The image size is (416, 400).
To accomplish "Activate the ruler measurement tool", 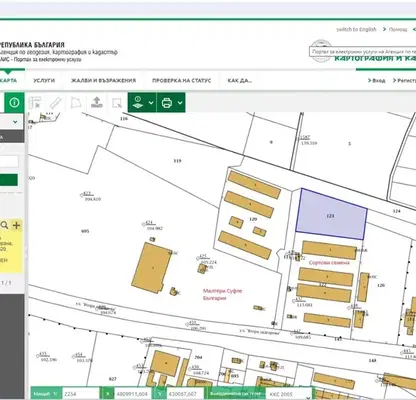I will (55, 102).
